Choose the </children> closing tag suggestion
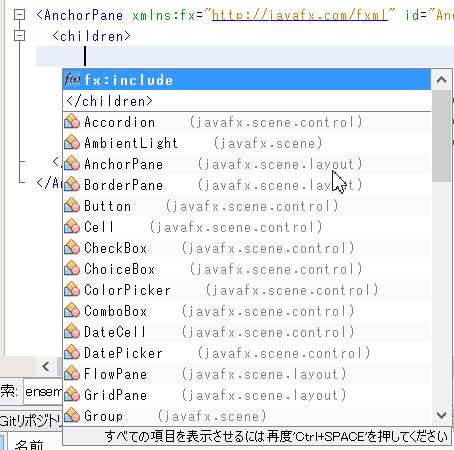This screenshot has width=454, height=450. click(247, 101)
